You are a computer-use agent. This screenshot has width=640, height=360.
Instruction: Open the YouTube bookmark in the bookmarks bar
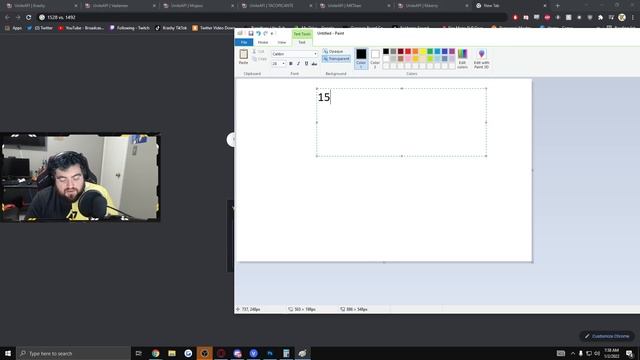pos(81,28)
